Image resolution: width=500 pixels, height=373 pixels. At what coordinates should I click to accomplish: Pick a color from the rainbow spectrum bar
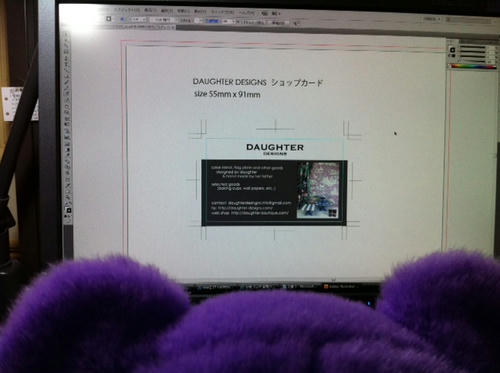[473, 67]
